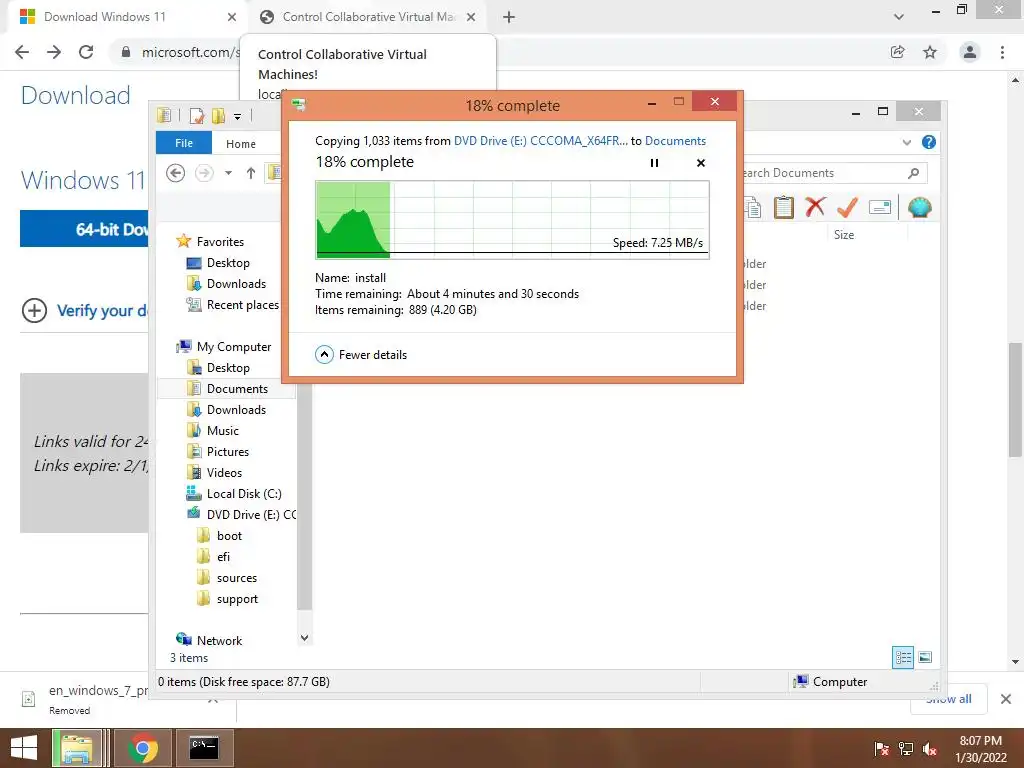Open the Documents destination link
Screen dimensions: 1024x768
(675, 141)
